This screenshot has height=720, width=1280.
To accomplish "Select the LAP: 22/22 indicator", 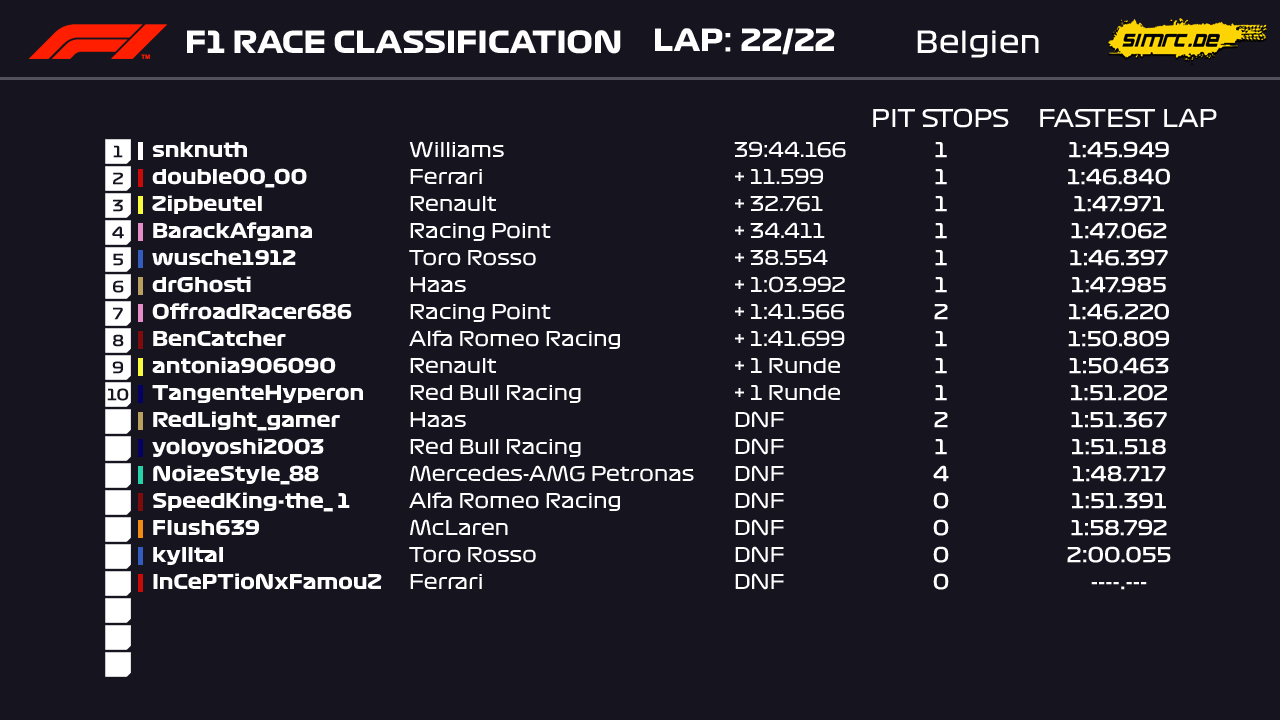I will pos(744,41).
